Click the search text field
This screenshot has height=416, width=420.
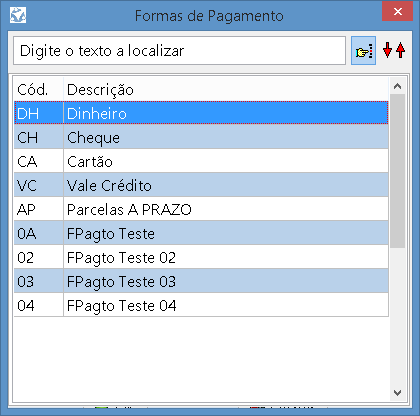[x=179, y=51]
